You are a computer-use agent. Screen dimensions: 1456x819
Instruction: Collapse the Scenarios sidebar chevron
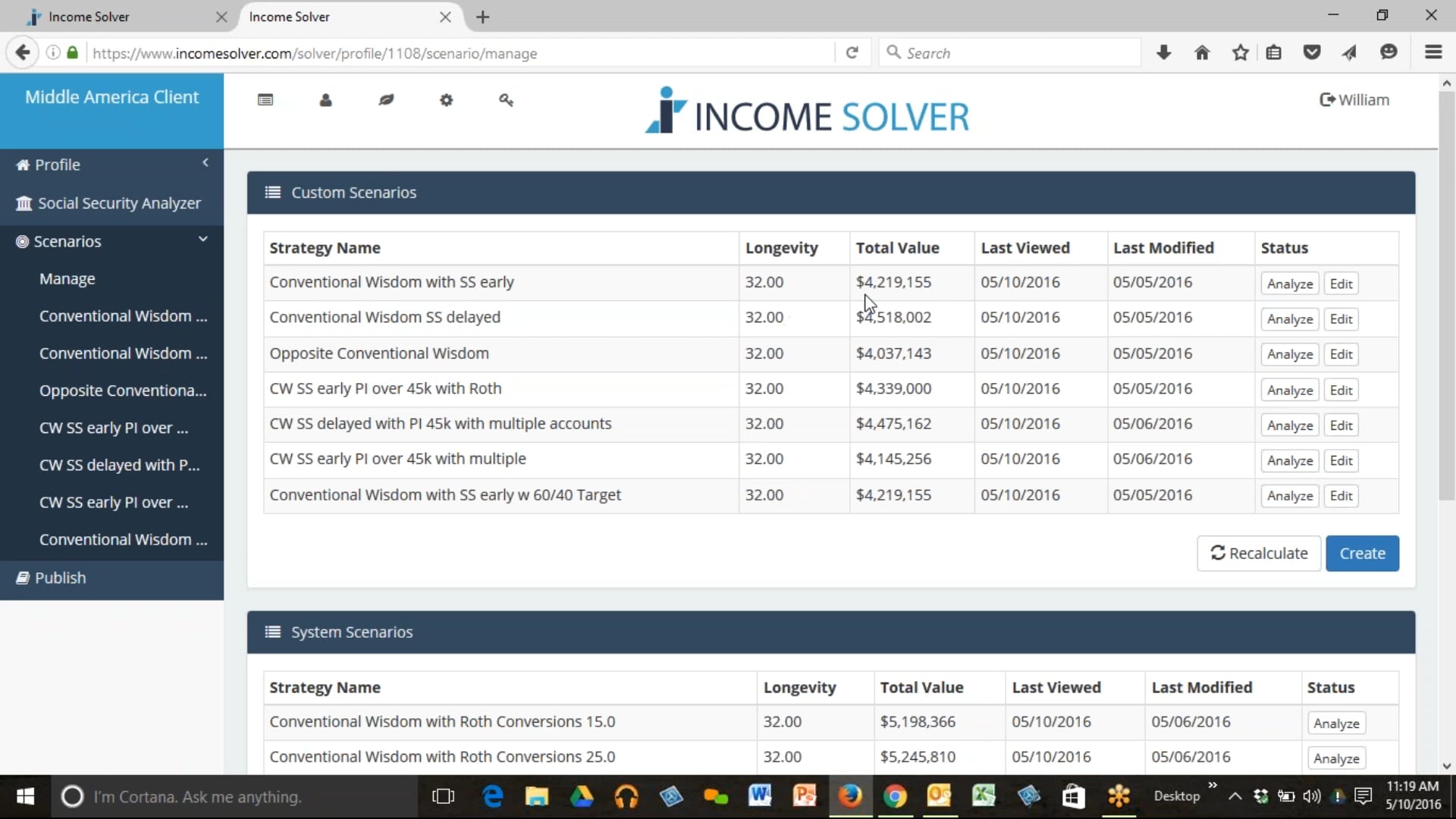coord(202,240)
